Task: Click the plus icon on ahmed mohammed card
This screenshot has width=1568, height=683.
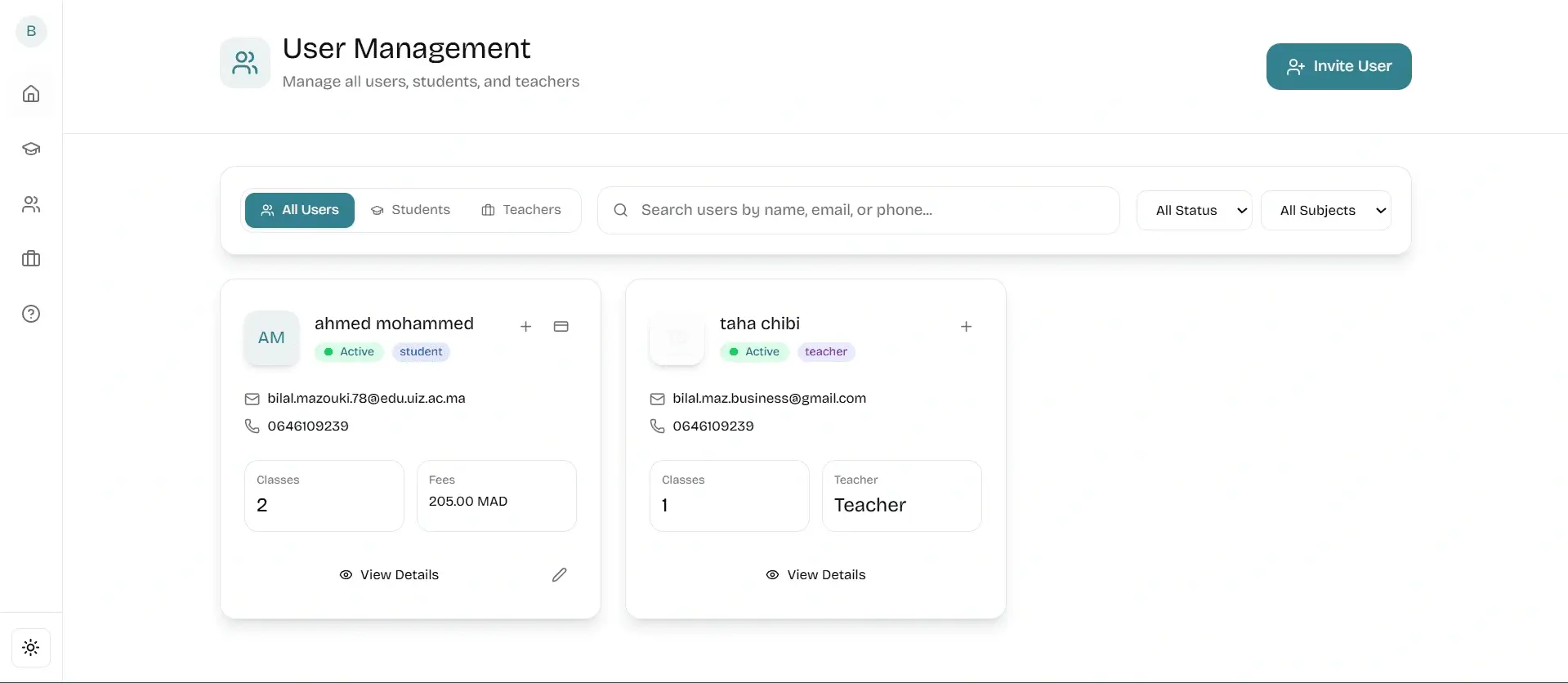Action: pyautogui.click(x=526, y=327)
